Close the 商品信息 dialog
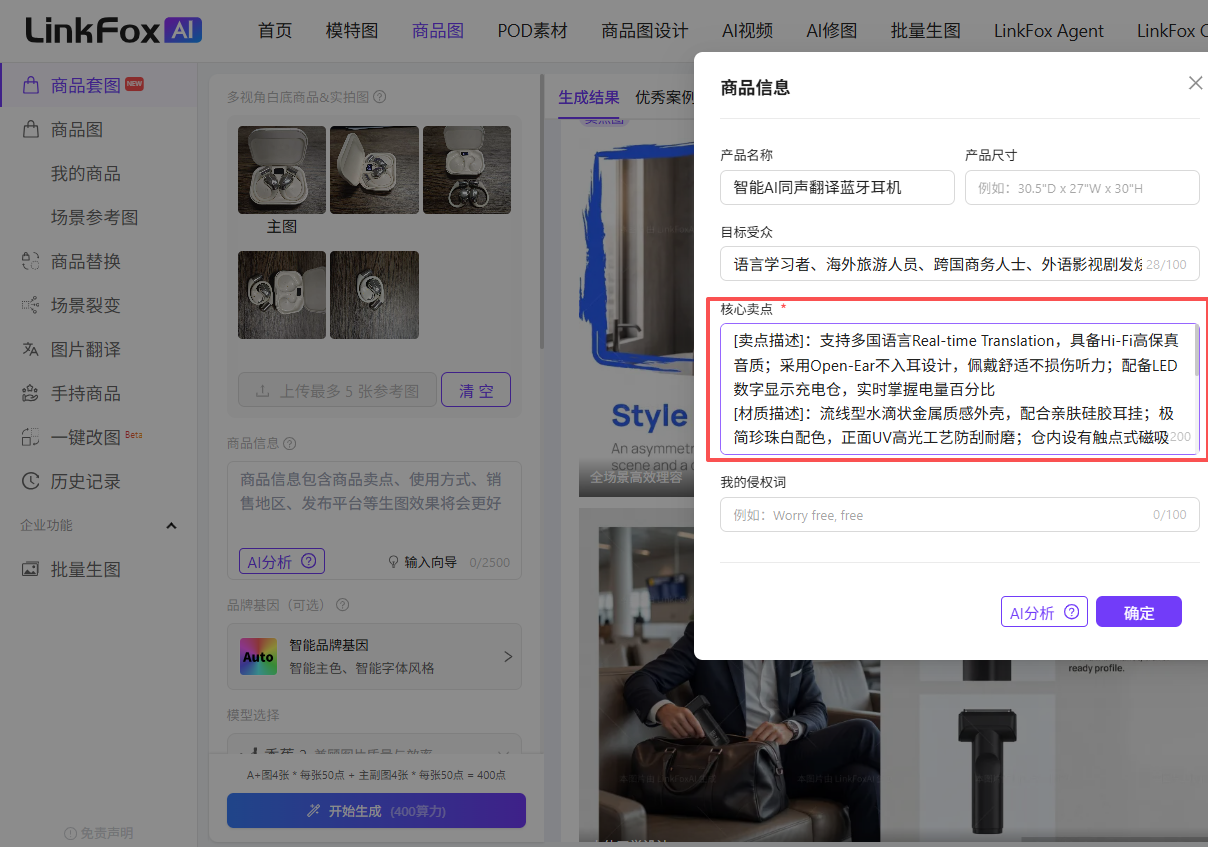The image size is (1208, 847). pyautogui.click(x=1195, y=83)
